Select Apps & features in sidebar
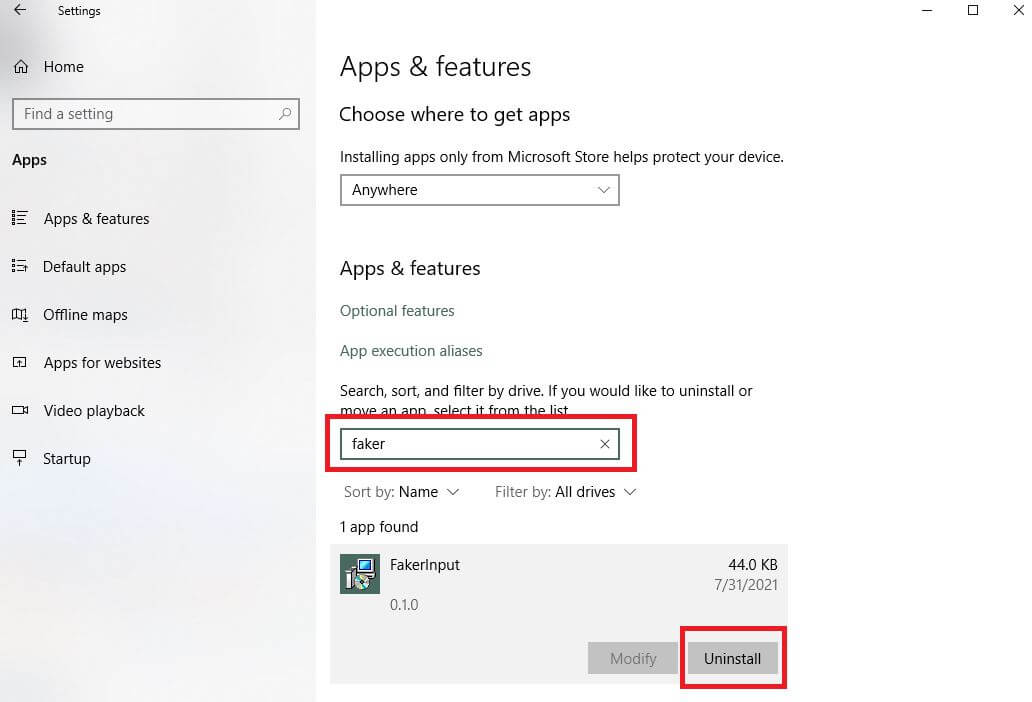The image size is (1032, 702). (x=96, y=218)
